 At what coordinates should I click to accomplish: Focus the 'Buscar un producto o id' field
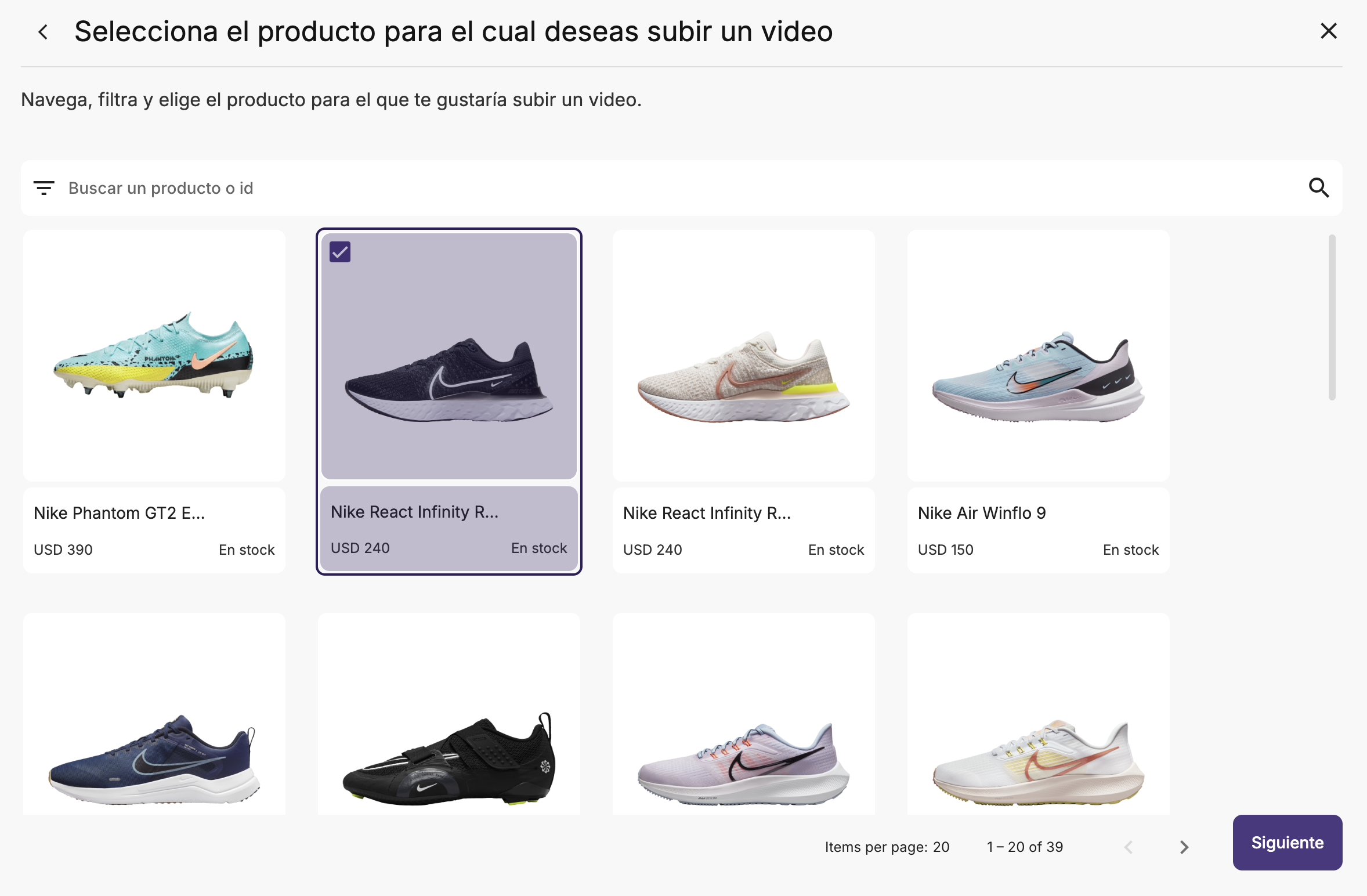tap(682, 188)
